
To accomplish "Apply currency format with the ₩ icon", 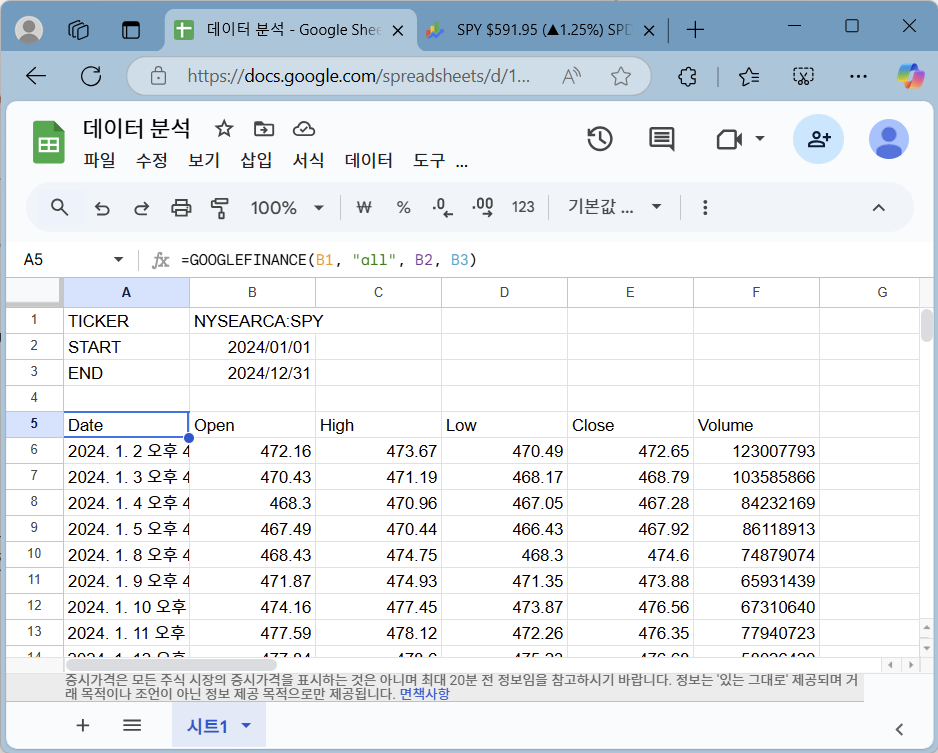I will pyautogui.click(x=364, y=207).
